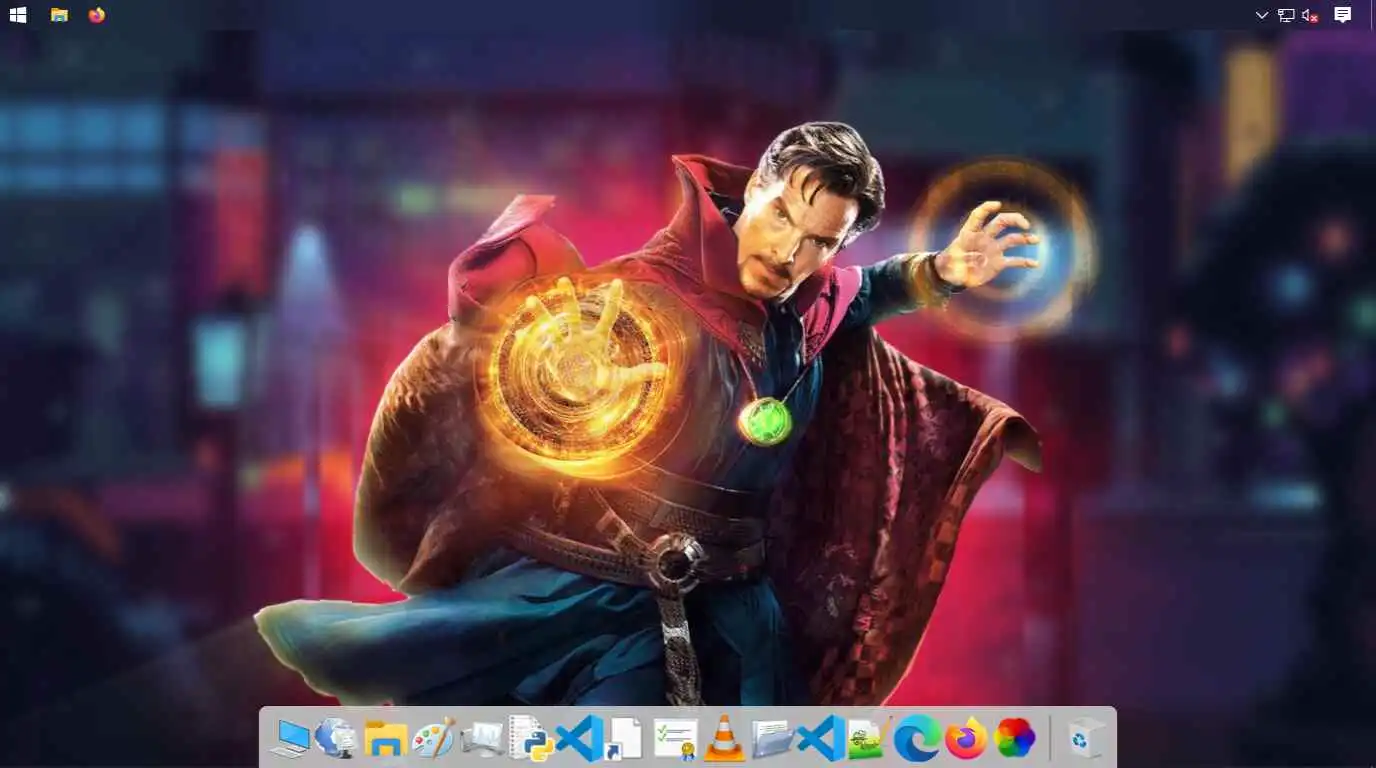Open This PC computer icon in dock
This screenshot has height=768, width=1376.
click(x=289, y=739)
